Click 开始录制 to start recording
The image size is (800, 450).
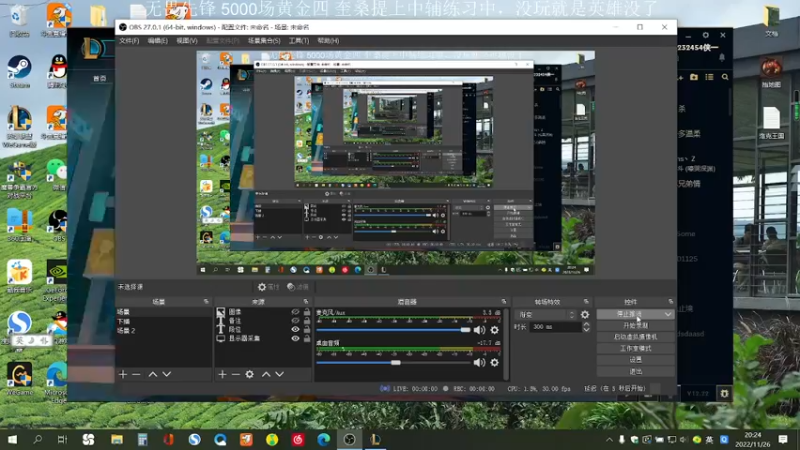pyautogui.click(x=635, y=326)
